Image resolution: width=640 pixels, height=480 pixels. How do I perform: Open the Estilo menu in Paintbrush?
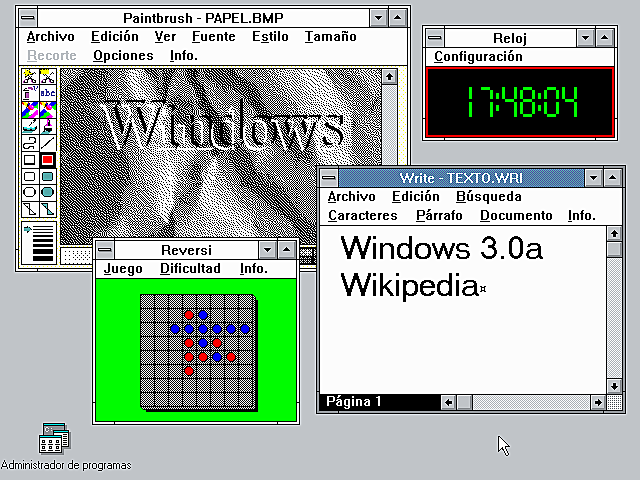pos(270,37)
